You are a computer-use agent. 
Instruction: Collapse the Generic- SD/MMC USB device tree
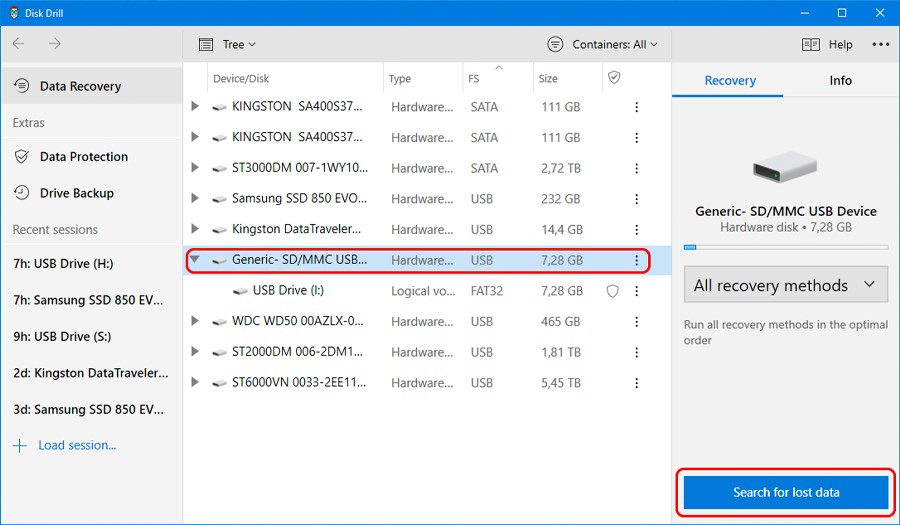coord(195,260)
